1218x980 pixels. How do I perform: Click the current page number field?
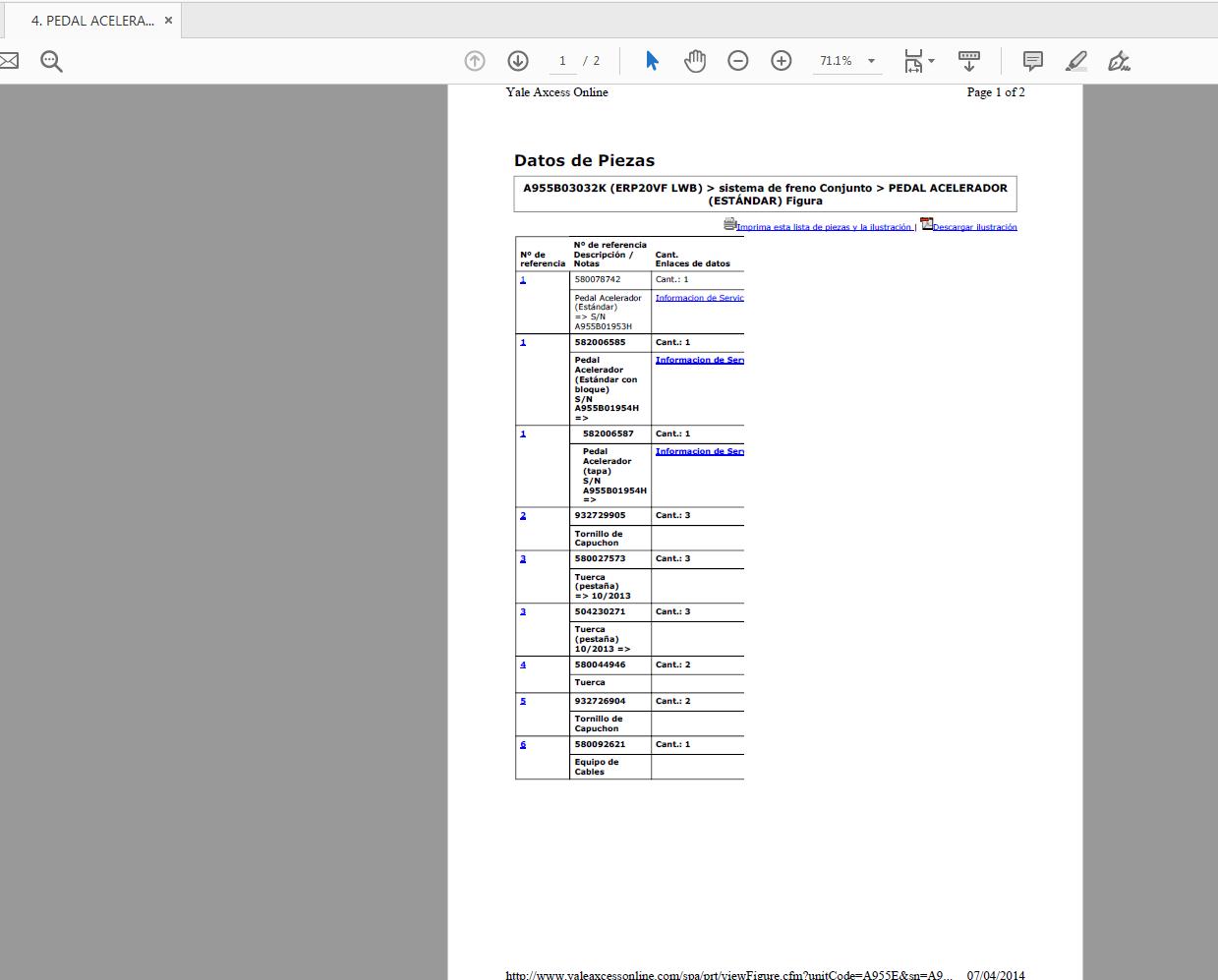[x=562, y=61]
